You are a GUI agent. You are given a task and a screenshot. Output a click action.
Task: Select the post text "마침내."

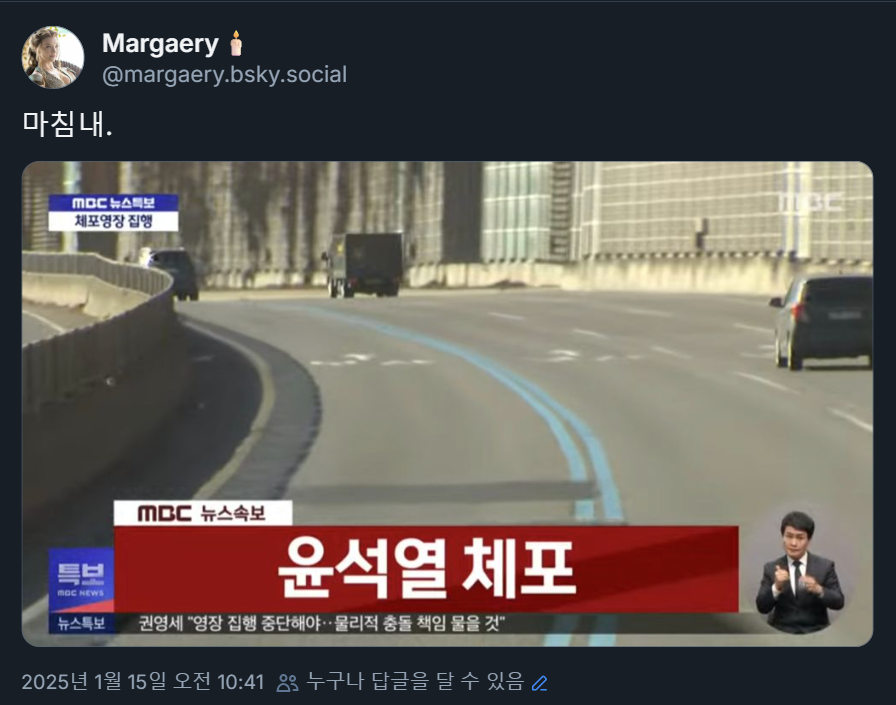click(67, 124)
